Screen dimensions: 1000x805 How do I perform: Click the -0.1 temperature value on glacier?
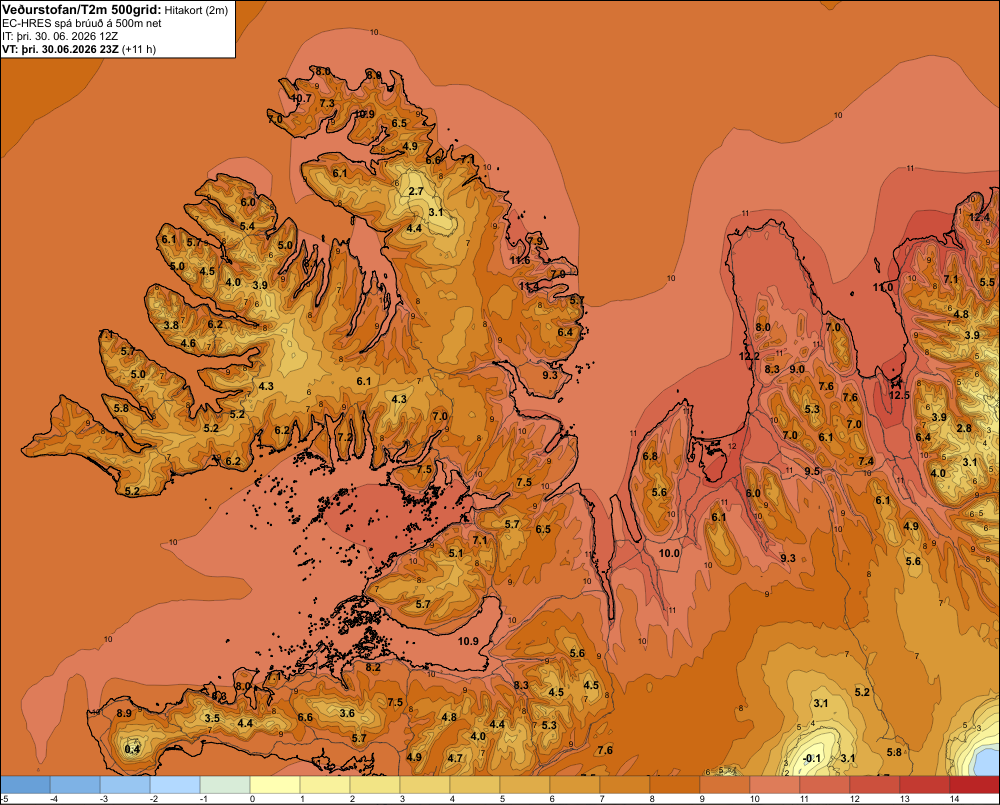pyautogui.click(x=812, y=758)
